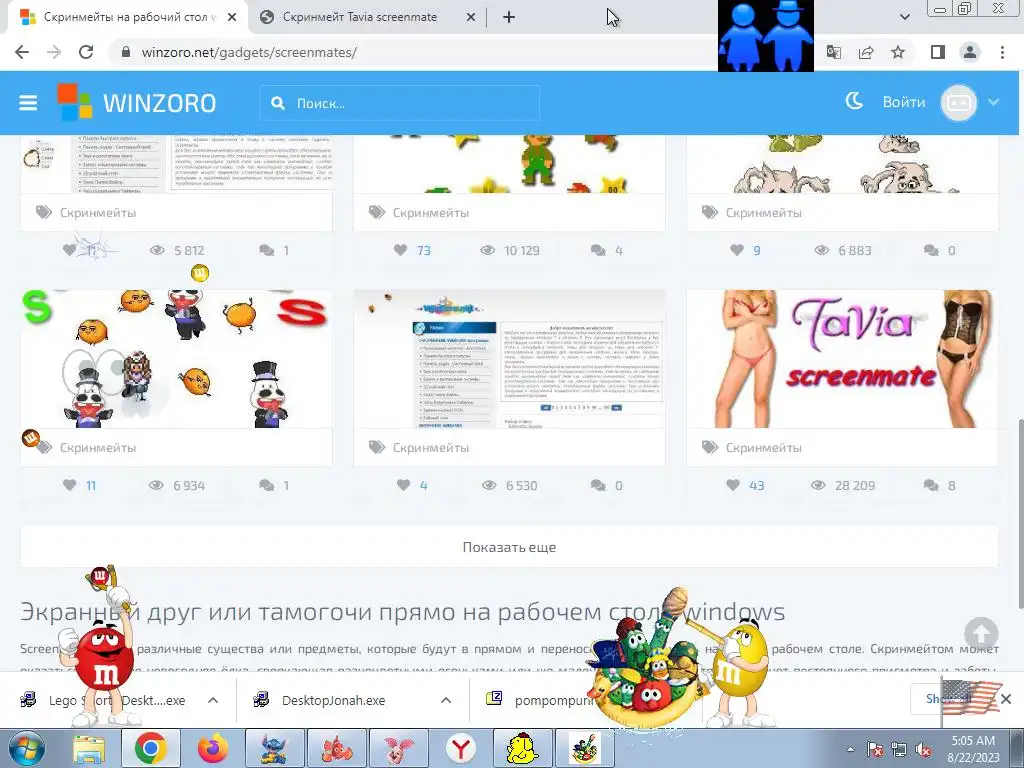The width and height of the screenshot is (1024, 768).
Task: Expand the DesktopJonah.exe download options
Action: coord(446,700)
